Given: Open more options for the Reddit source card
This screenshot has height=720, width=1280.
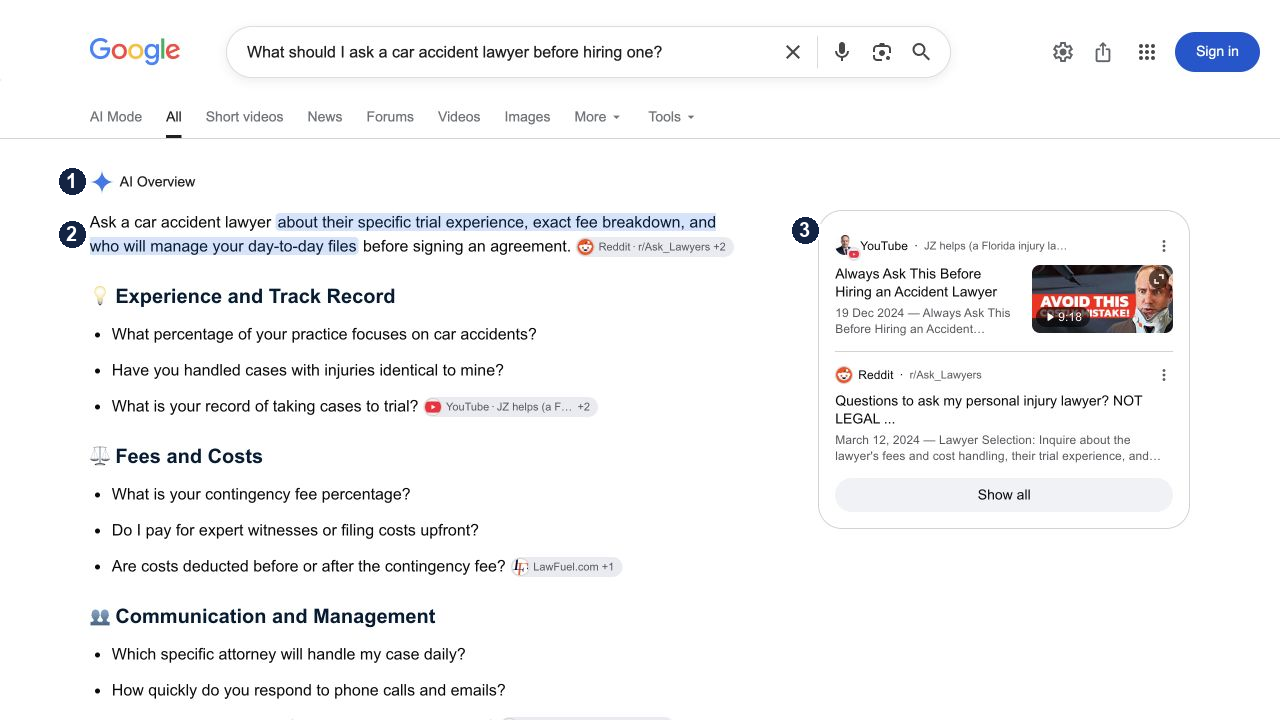Looking at the screenshot, I should pyautogui.click(x=1164, y=375).
